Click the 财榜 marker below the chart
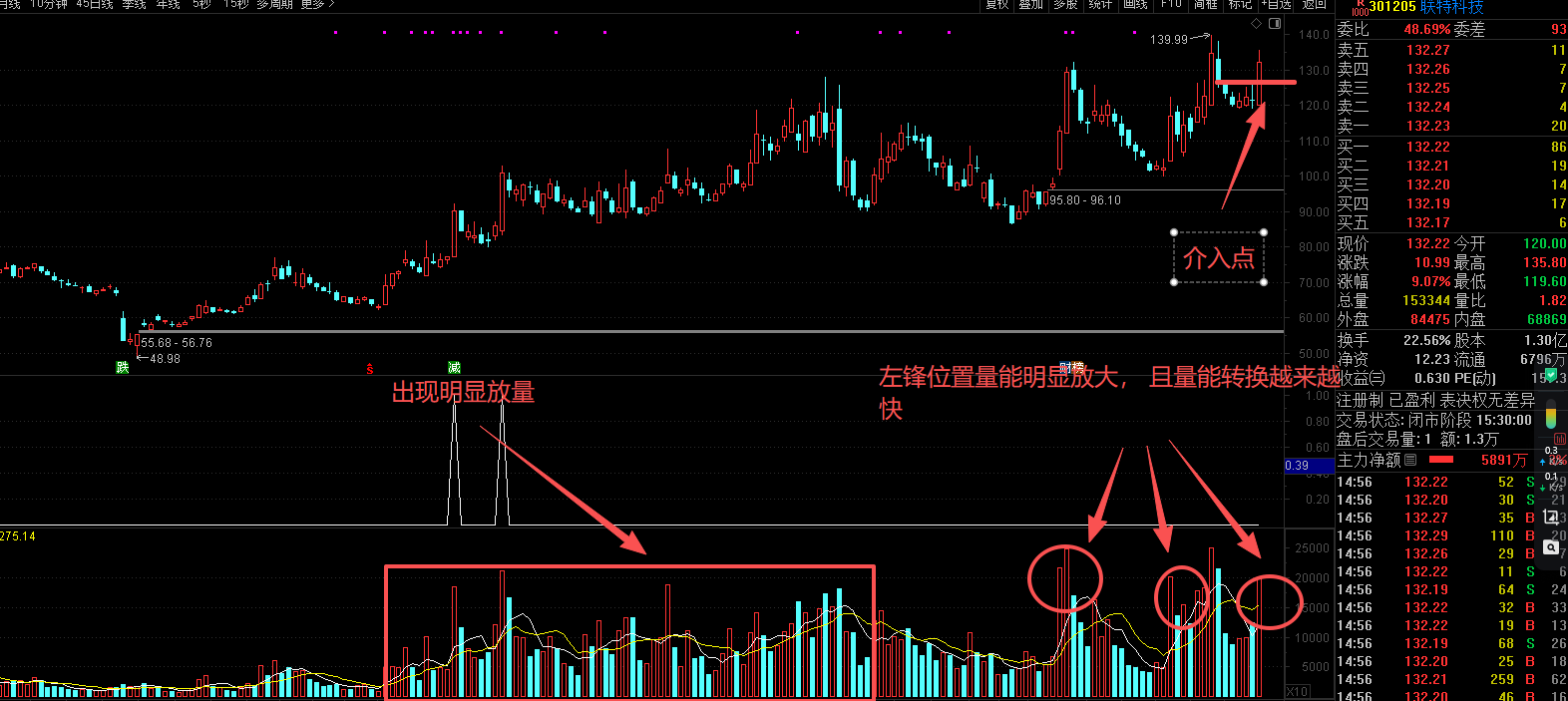This screenshot has height=701, width=1568. 1071,368
